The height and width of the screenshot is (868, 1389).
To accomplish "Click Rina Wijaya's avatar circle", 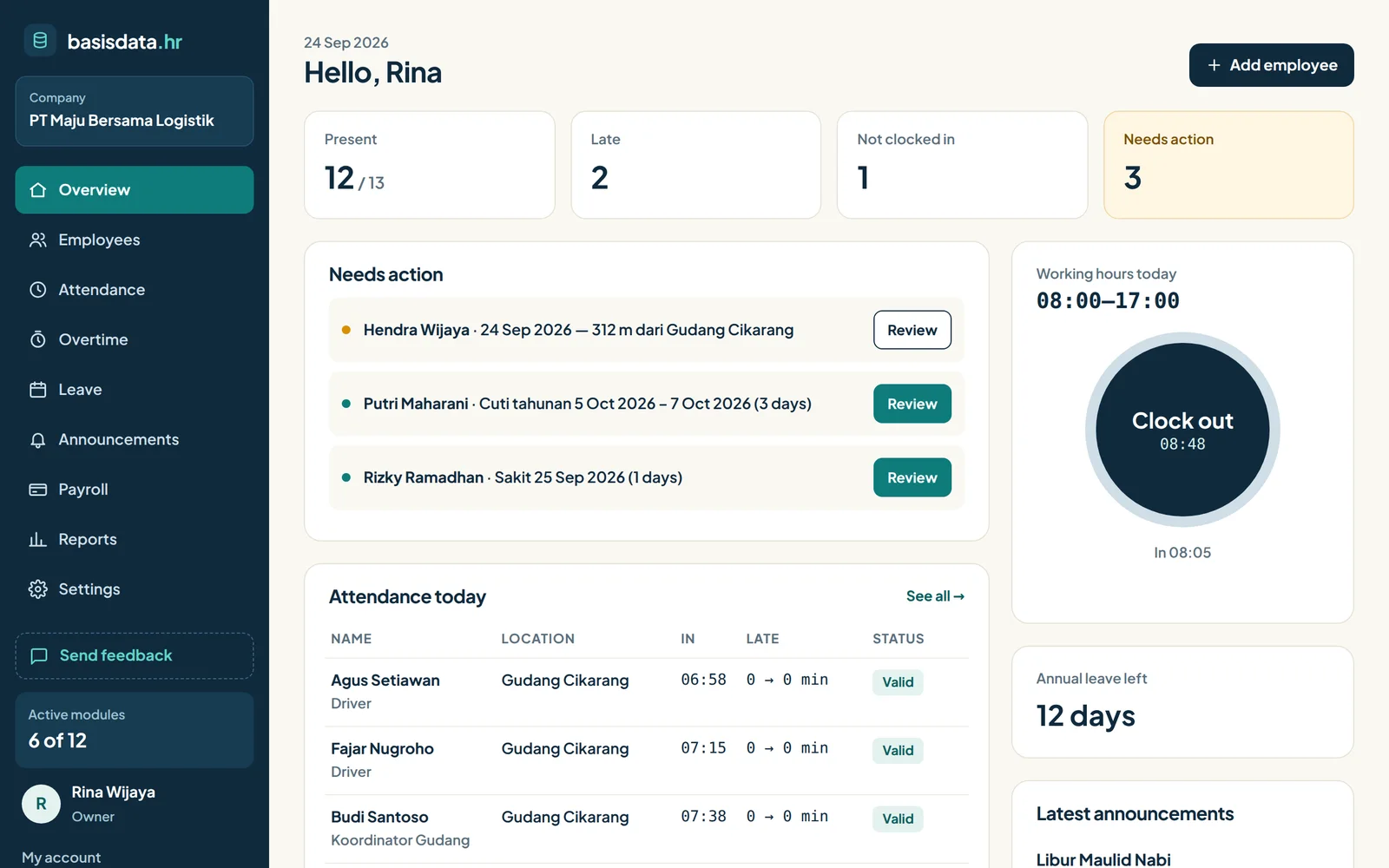I will click(41, 804).
